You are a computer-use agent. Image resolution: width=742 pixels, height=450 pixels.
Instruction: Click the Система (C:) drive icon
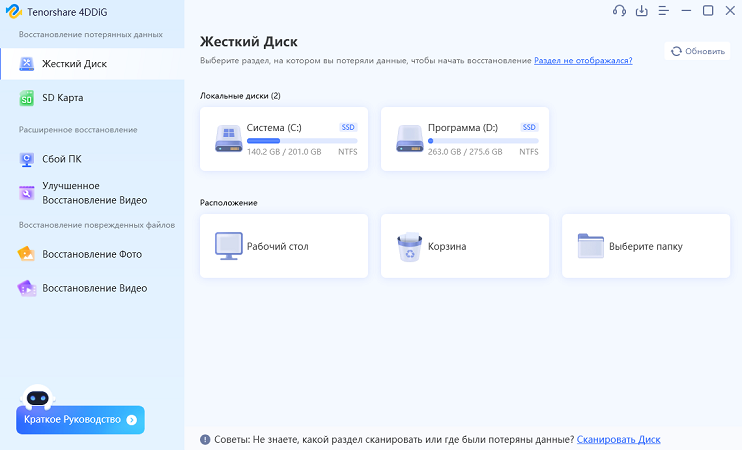click(229, 139)
